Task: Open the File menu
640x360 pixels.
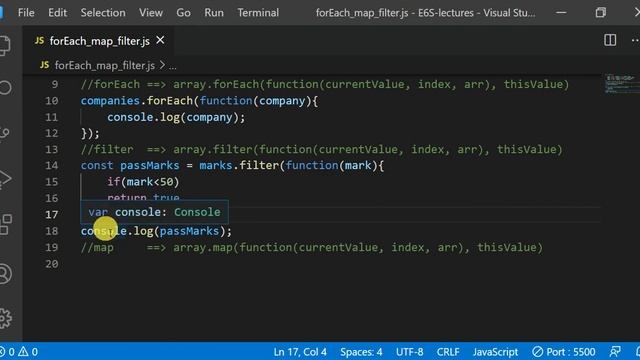Action: 26,13
